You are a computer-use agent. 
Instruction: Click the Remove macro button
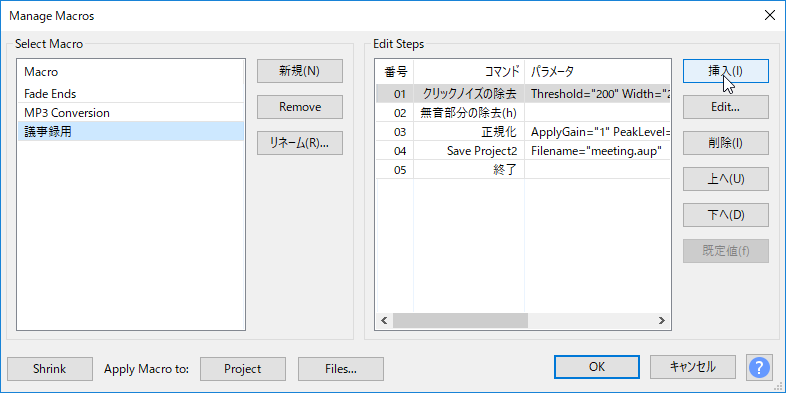click(x=300, y=107)
